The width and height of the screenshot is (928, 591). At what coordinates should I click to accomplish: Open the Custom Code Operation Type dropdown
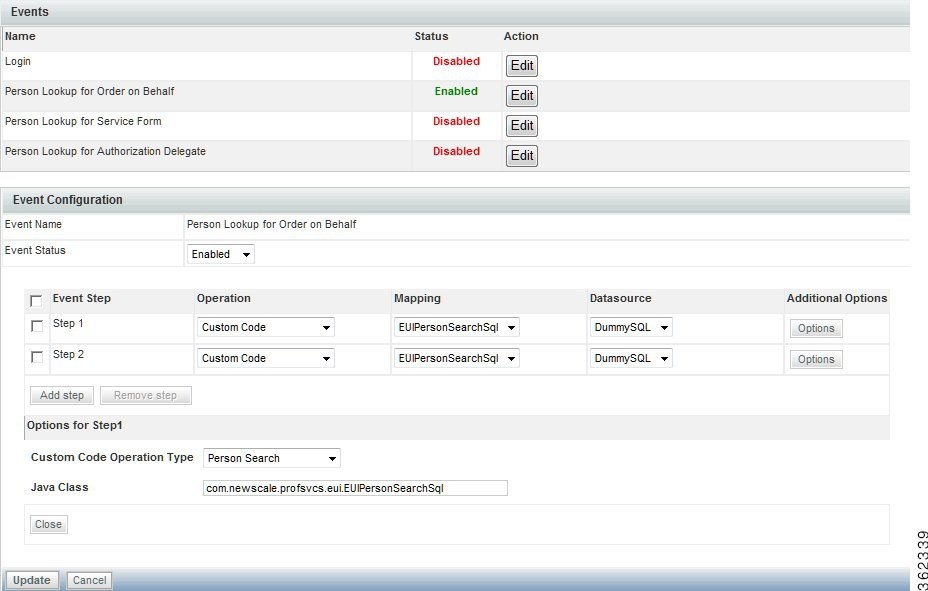click(x=270, y=458)
